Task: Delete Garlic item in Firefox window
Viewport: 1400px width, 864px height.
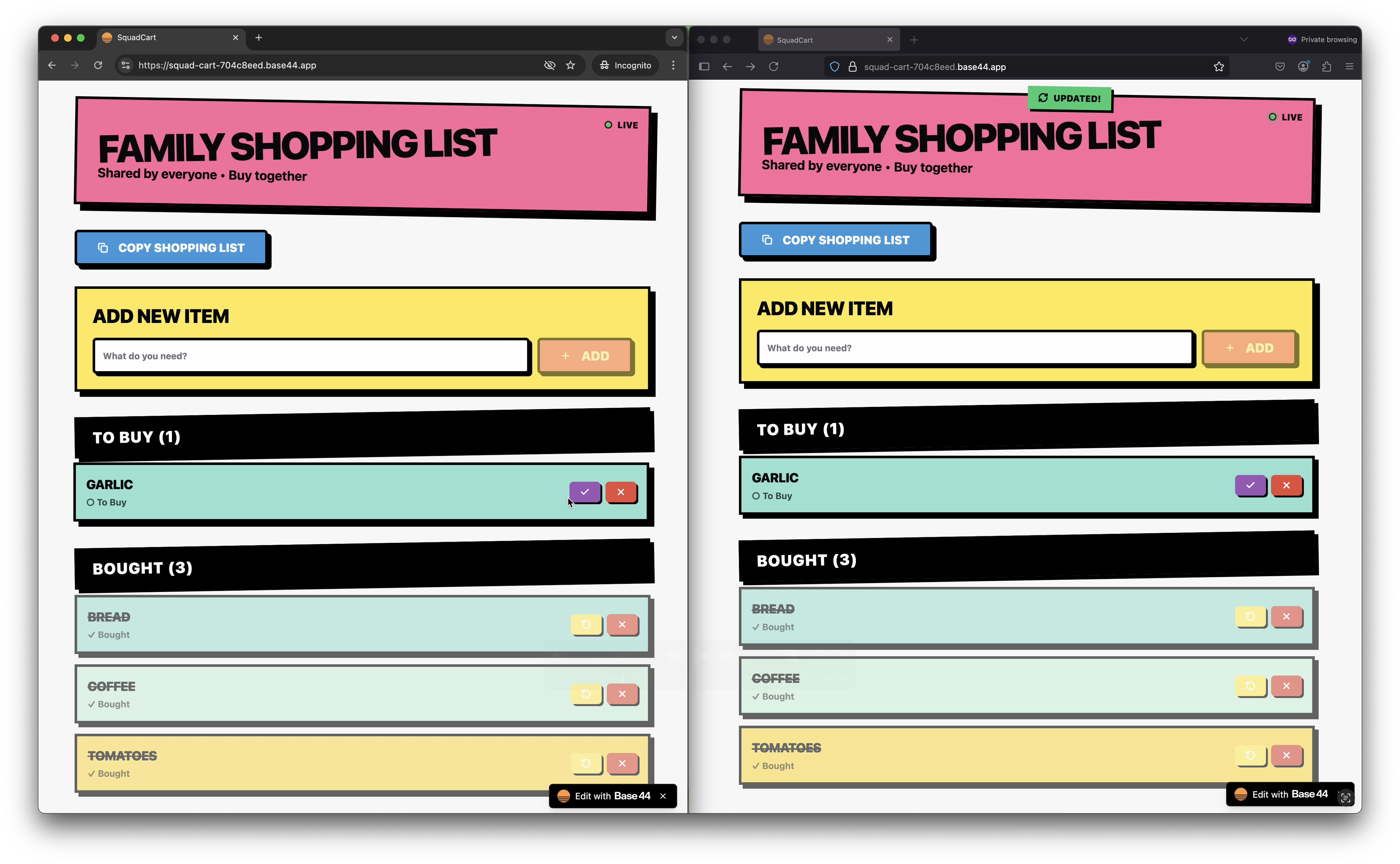Action: [1286, 485]
